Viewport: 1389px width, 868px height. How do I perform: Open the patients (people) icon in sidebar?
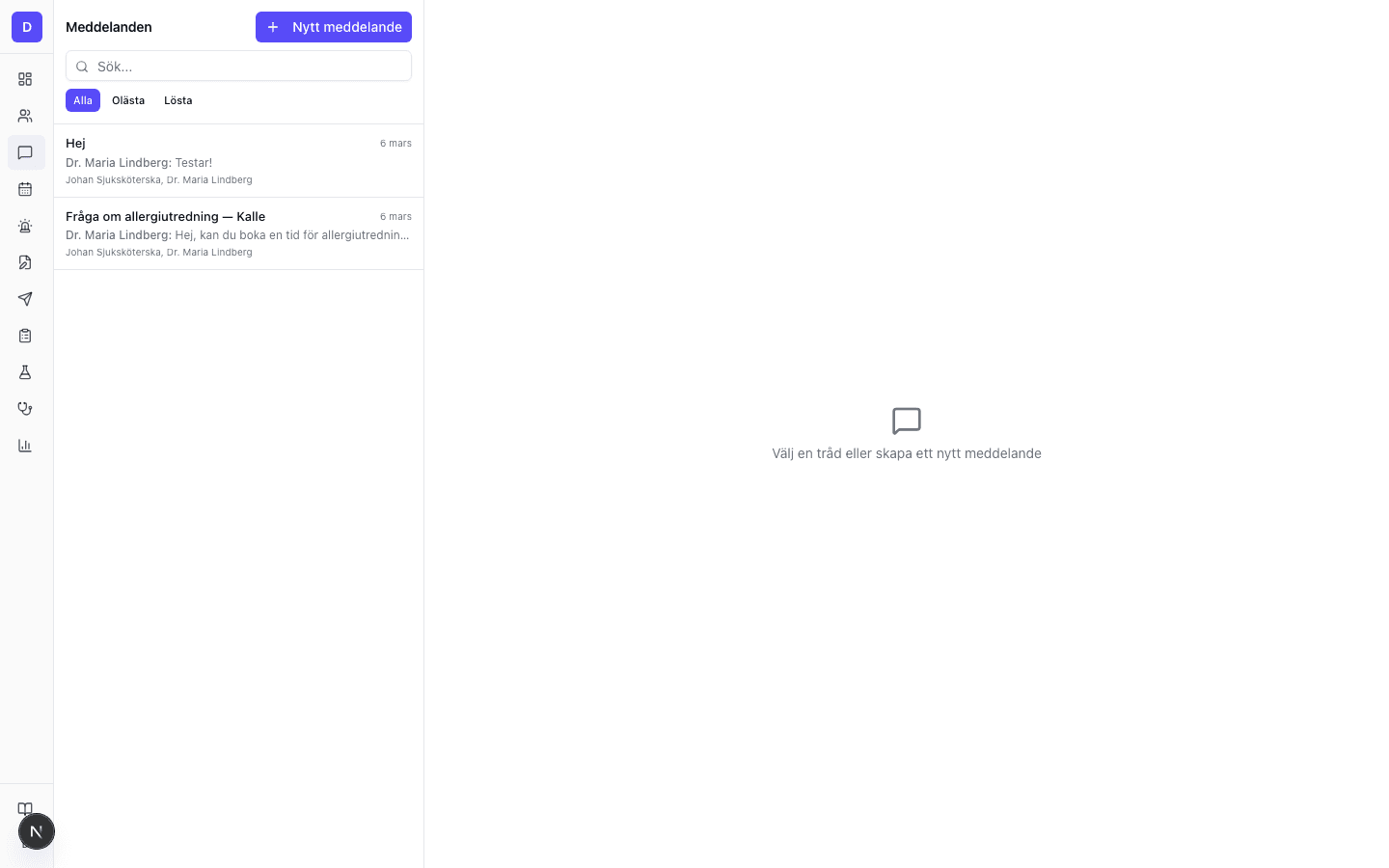tap(25, 116)
